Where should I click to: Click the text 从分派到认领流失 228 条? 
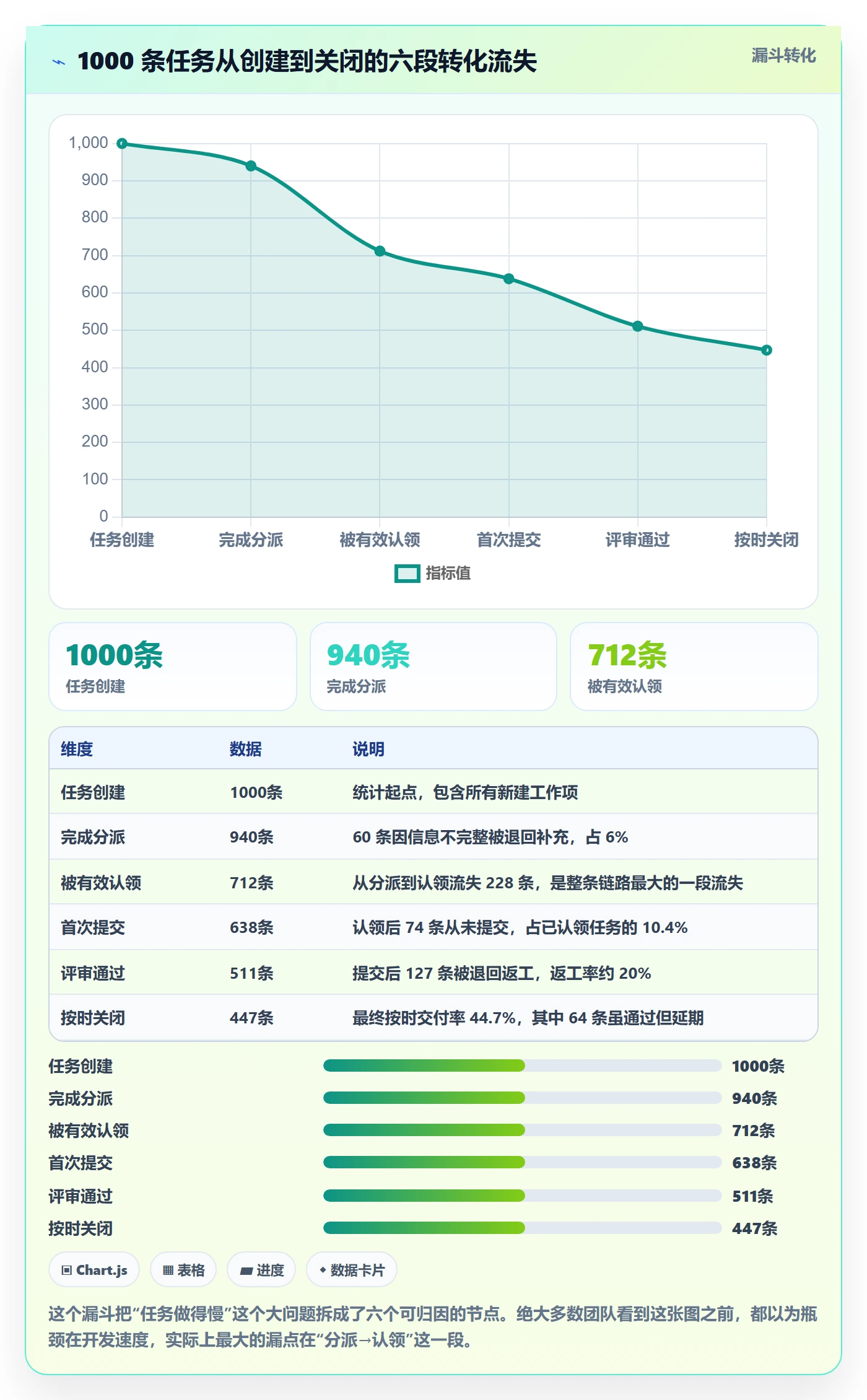[443, 883]
